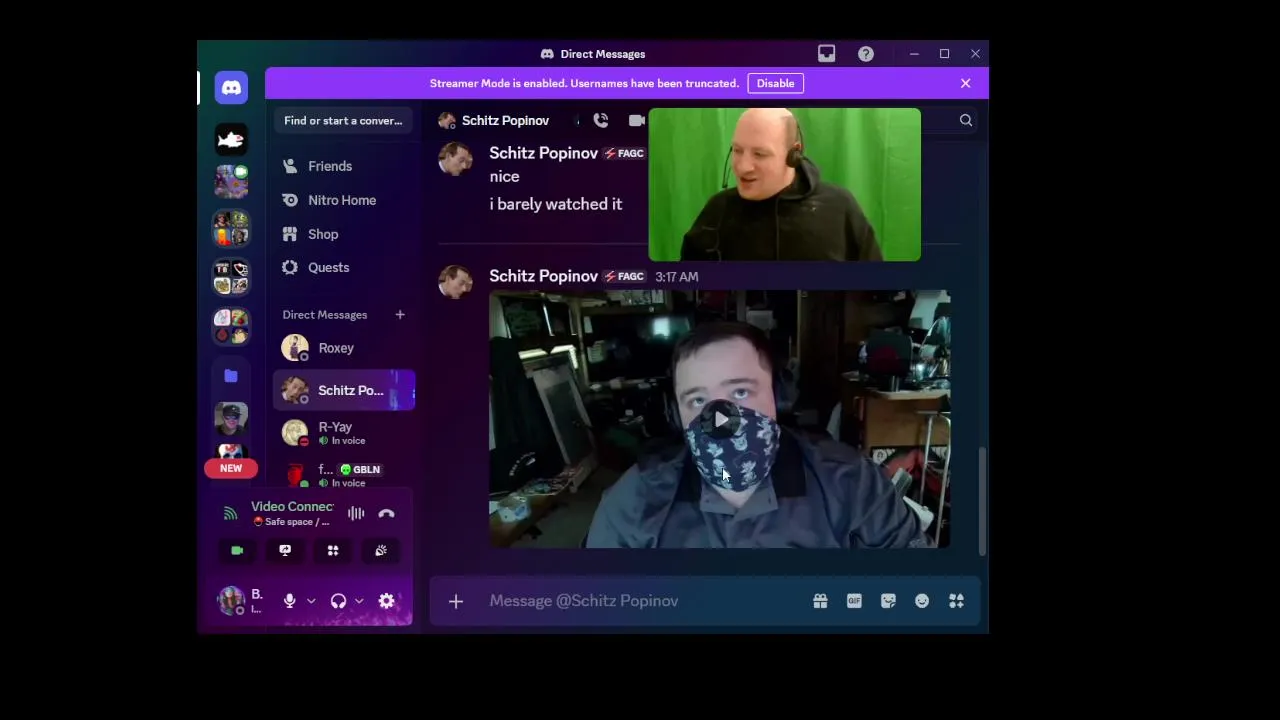
Task: Click Schitz Popinov avatar beside 3:17 AM message
Action: coord(456,282)
